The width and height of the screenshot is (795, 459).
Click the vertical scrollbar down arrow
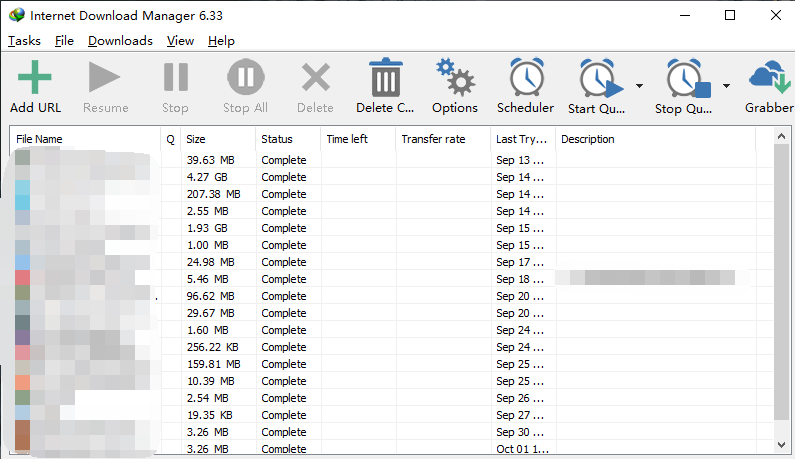click(x=782, y=442)
